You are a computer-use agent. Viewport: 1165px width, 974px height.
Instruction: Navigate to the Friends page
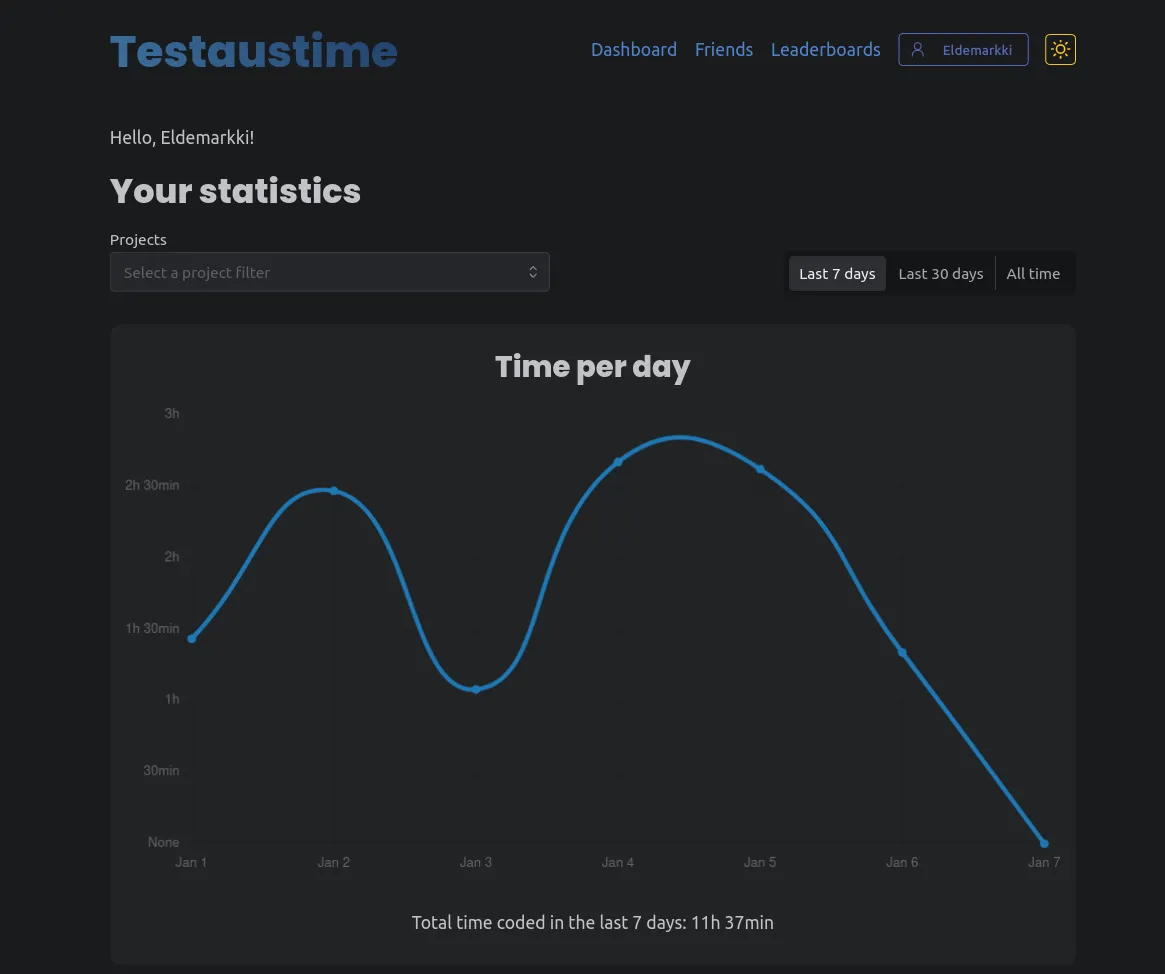click(723, 49)
